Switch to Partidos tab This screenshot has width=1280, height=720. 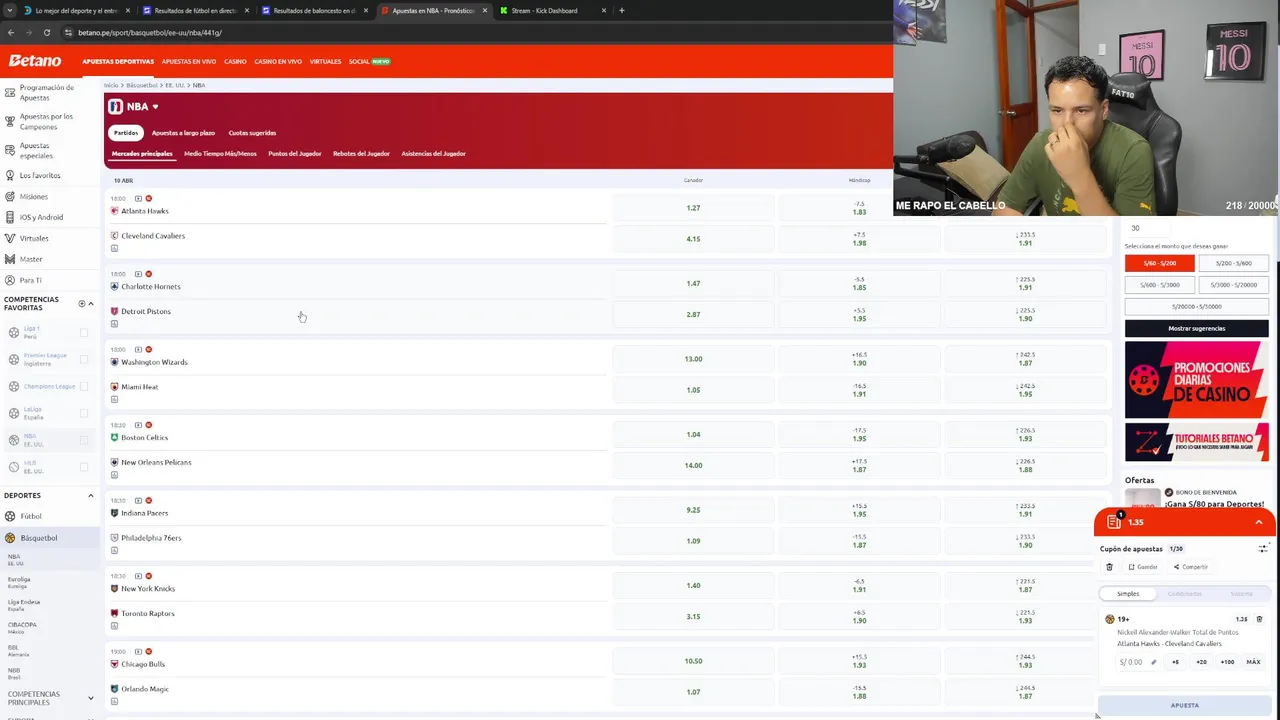point(126,133)
